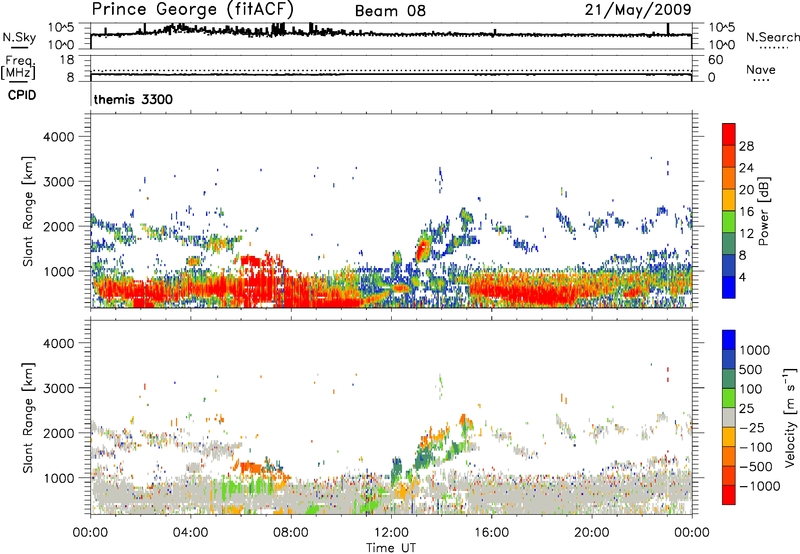Select the '3000' tick in Power panel
The width and height of the screenshot is (800, 554).
tap(58, 182)
